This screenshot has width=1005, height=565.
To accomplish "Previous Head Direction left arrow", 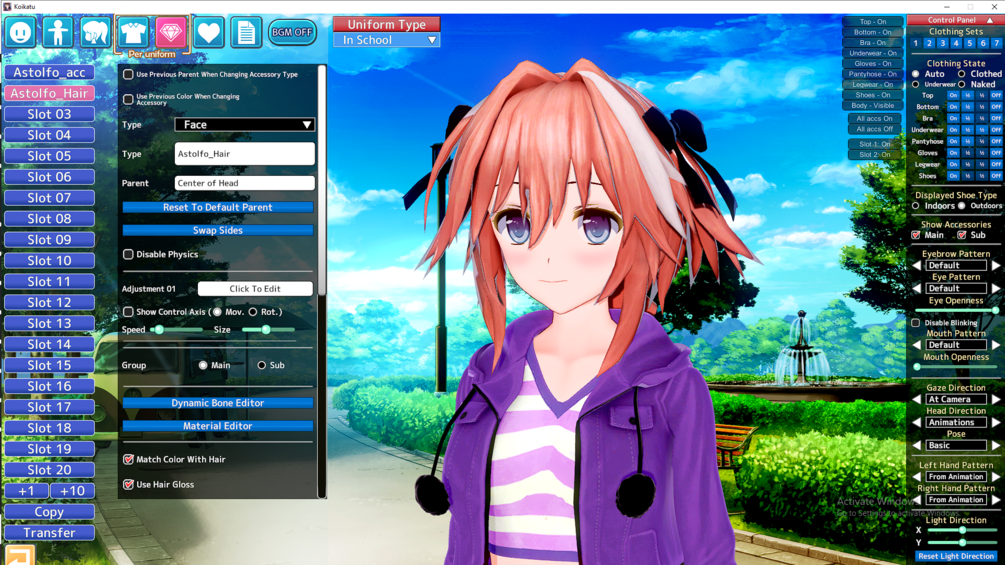I will [917, 422].
